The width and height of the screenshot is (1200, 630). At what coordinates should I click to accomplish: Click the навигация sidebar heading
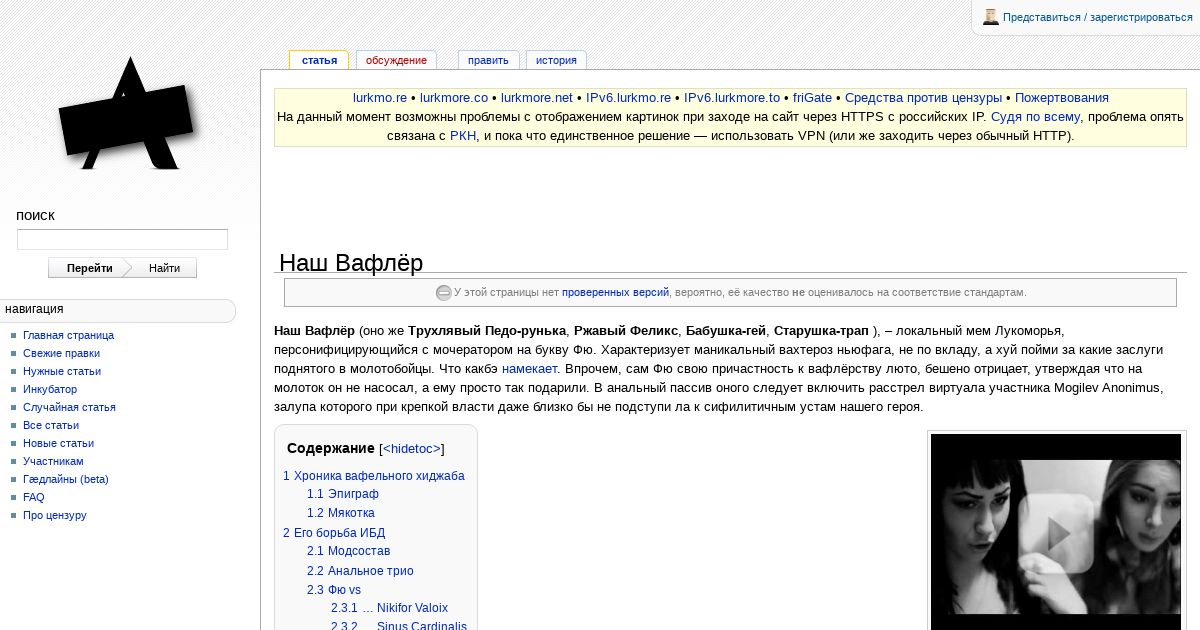[x=34, y=309]
